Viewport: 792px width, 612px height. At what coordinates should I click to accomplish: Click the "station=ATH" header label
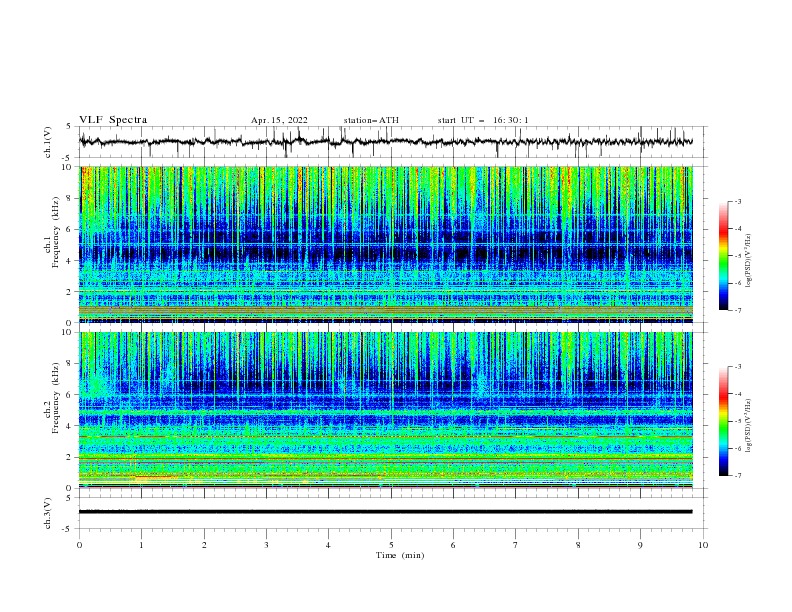[x=371, y=120]
